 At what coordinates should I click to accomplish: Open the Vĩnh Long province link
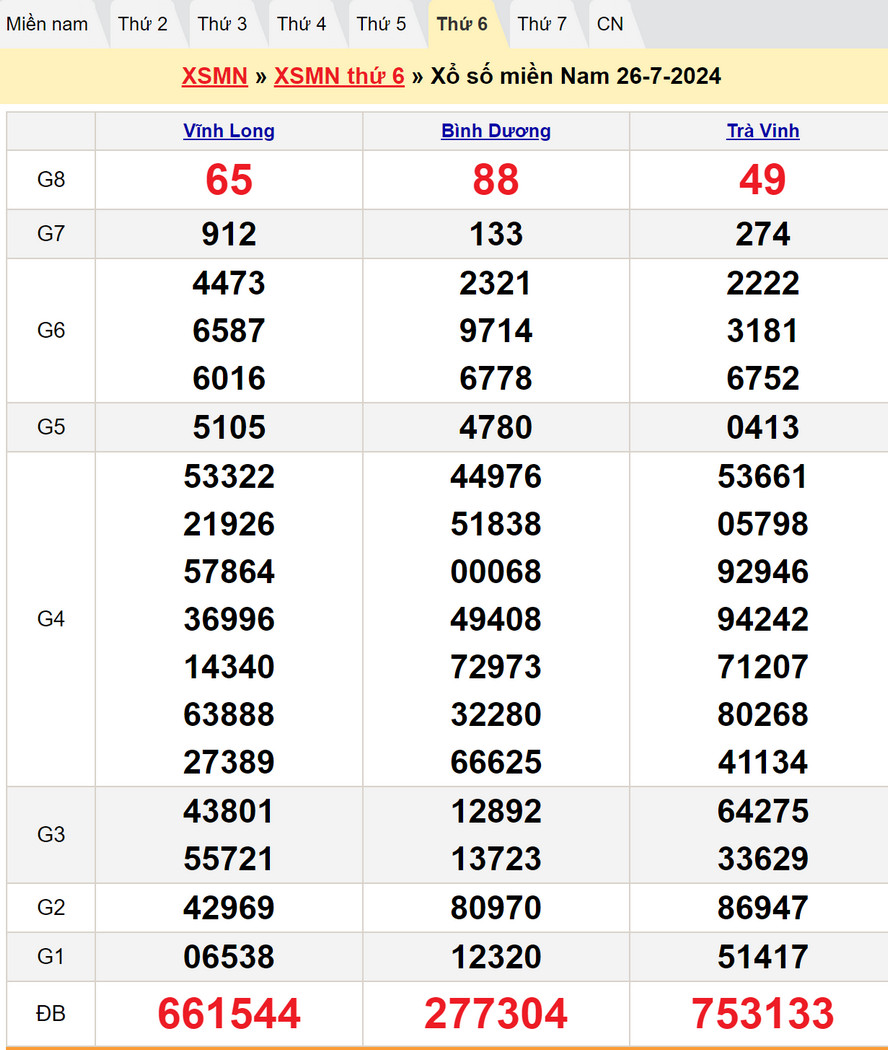pos(229,131)
